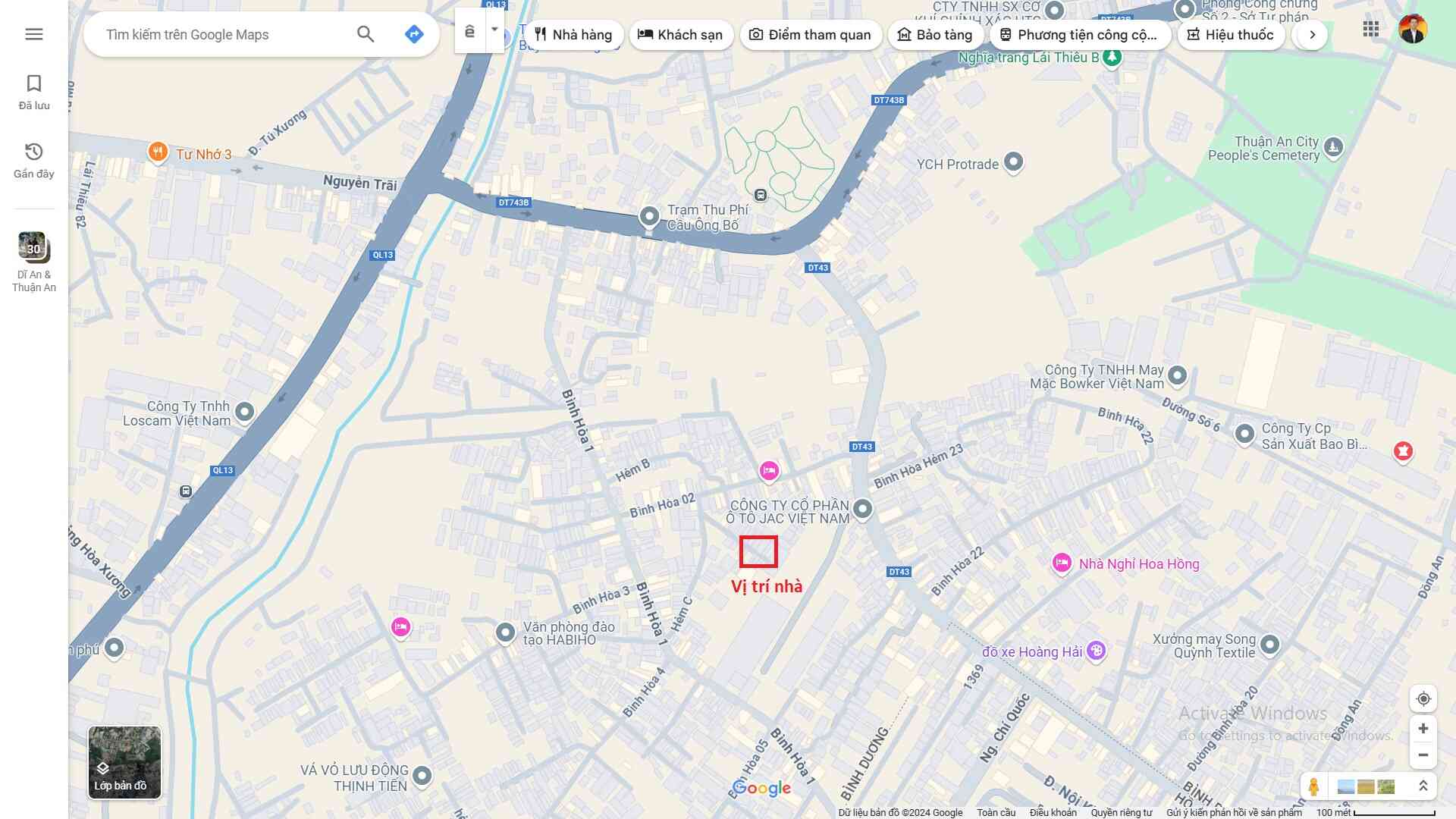Click the search magnifier icon

point(366,34)
